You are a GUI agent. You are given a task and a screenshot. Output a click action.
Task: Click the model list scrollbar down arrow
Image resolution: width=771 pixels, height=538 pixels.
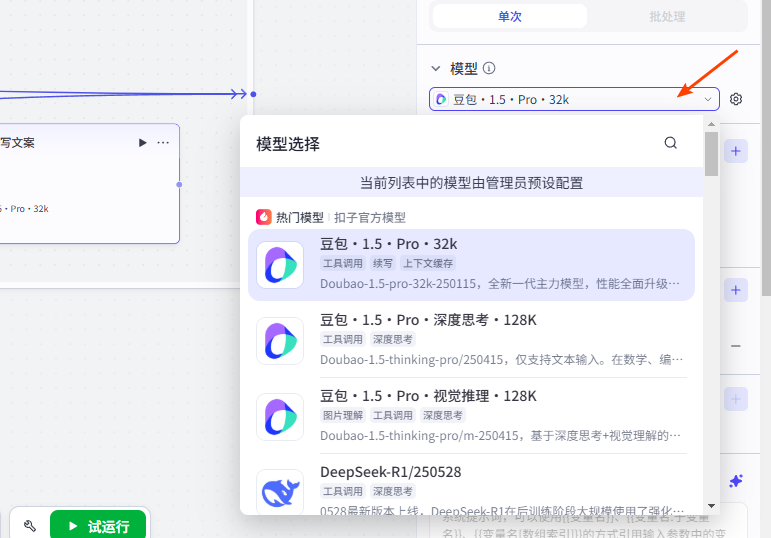coord(711,506)
